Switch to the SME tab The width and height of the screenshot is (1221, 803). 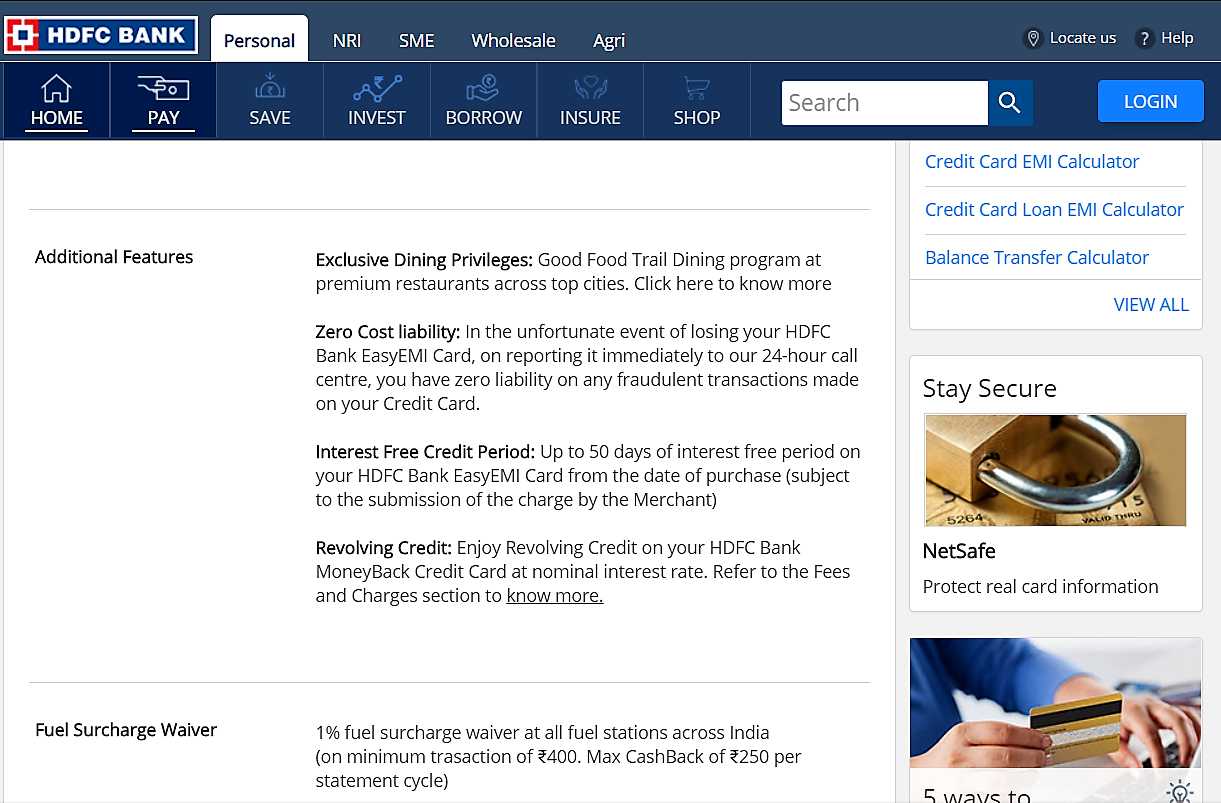pos(417,40)
